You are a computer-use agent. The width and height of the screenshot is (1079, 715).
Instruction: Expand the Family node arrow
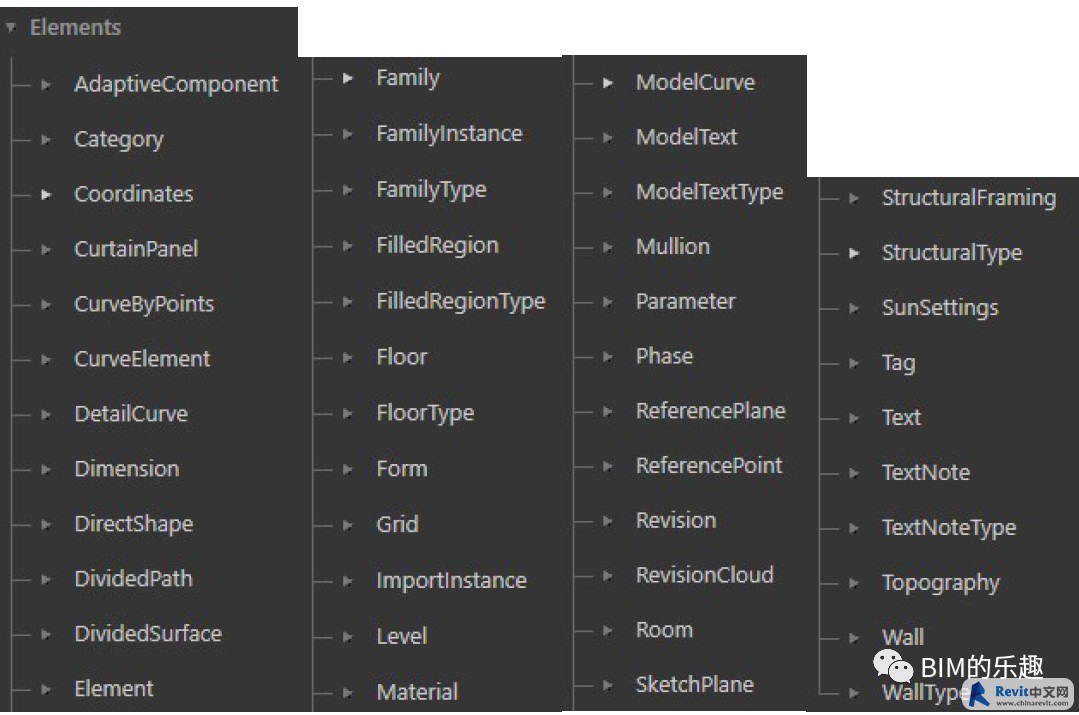click(x=348, y=78)
